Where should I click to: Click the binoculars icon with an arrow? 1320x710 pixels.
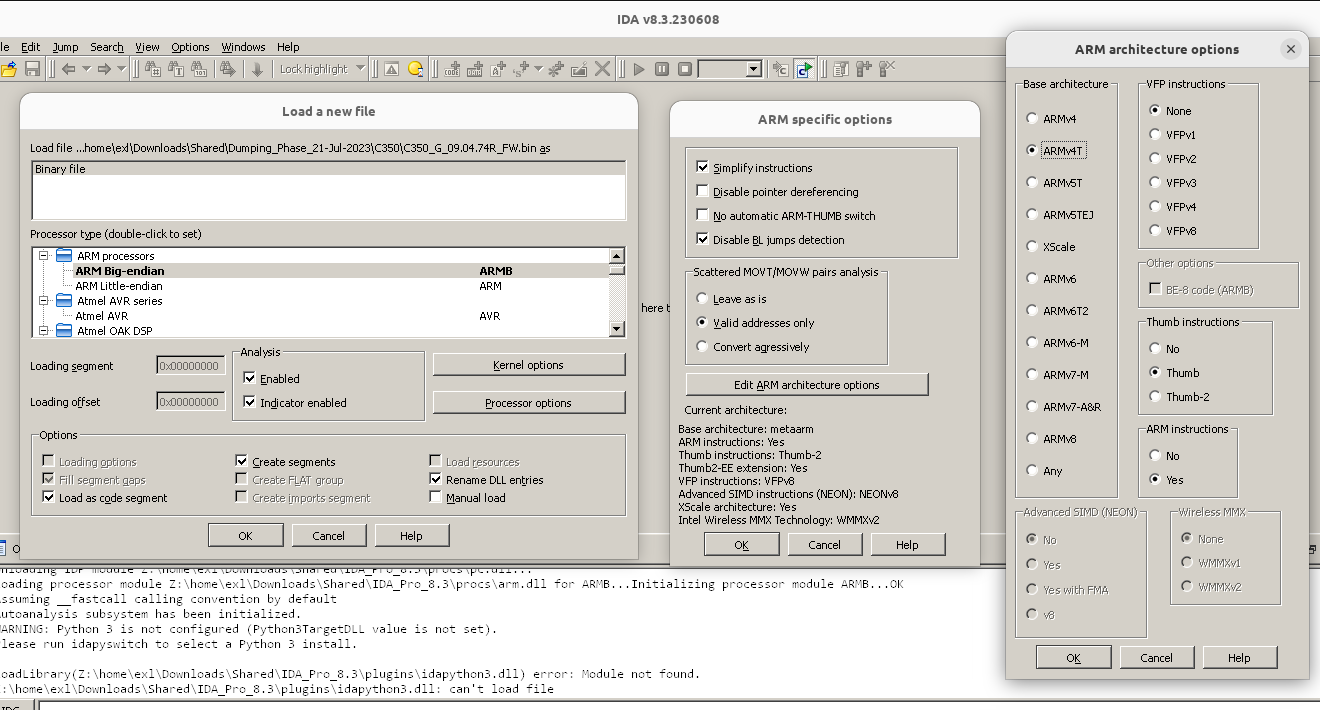pyautogui.click(x=228, y=69)
